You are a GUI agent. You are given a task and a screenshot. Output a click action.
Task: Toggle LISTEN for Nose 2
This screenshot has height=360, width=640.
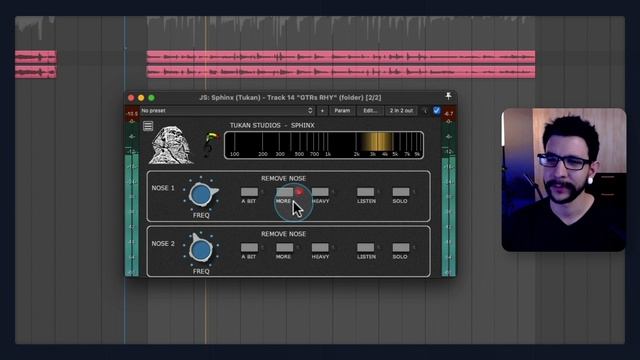365,247
